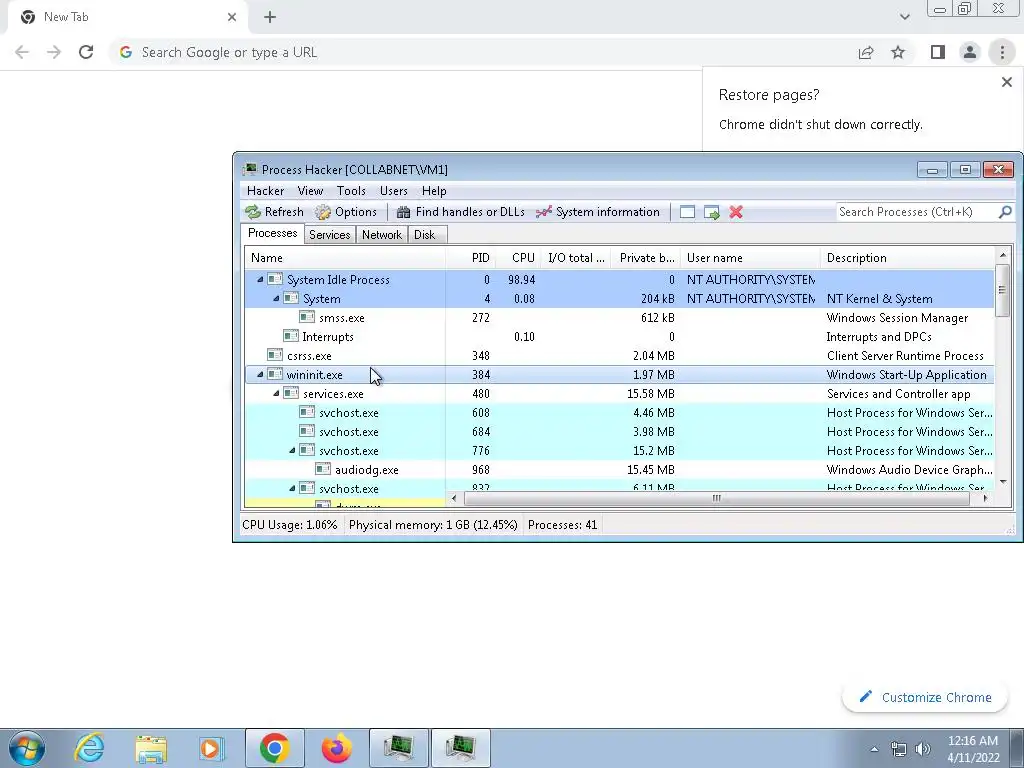This screenshot has height=768, width=1024.
Task: Collapse the services.exe tree node
Action: pos(276,394)
